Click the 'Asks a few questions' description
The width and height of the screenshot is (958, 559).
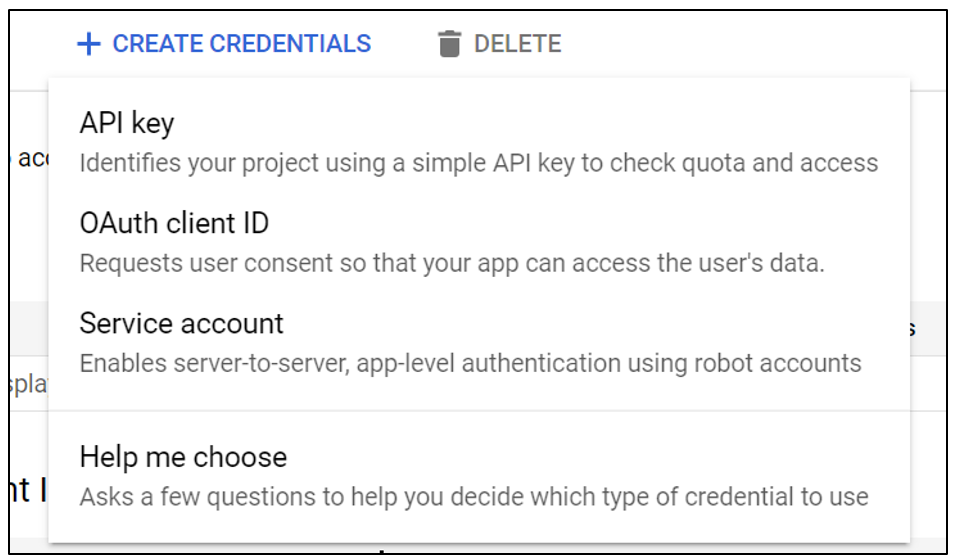(473, 496)
